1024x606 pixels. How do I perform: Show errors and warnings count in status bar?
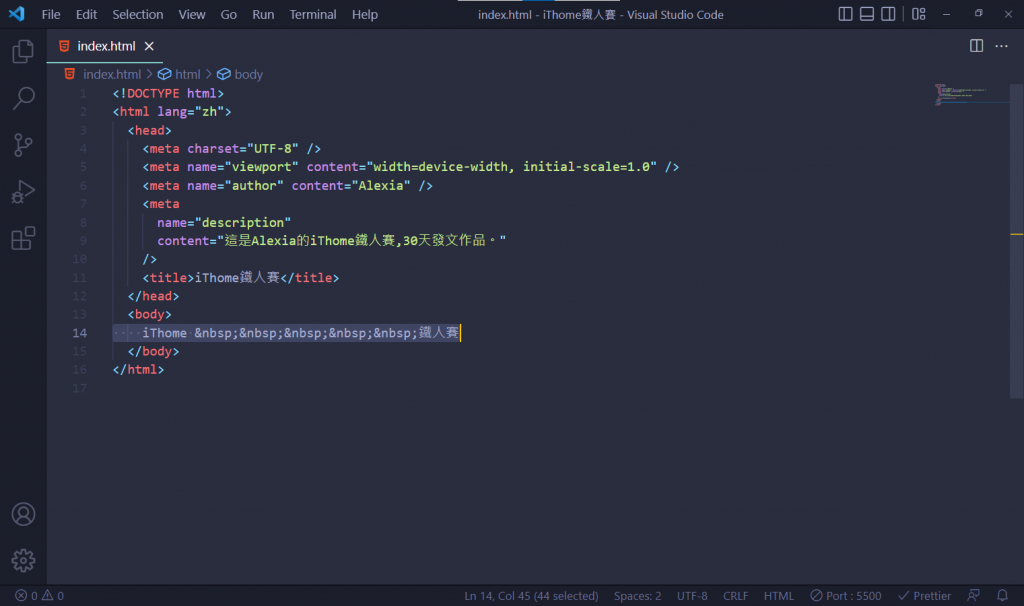(x=39, y=596)
